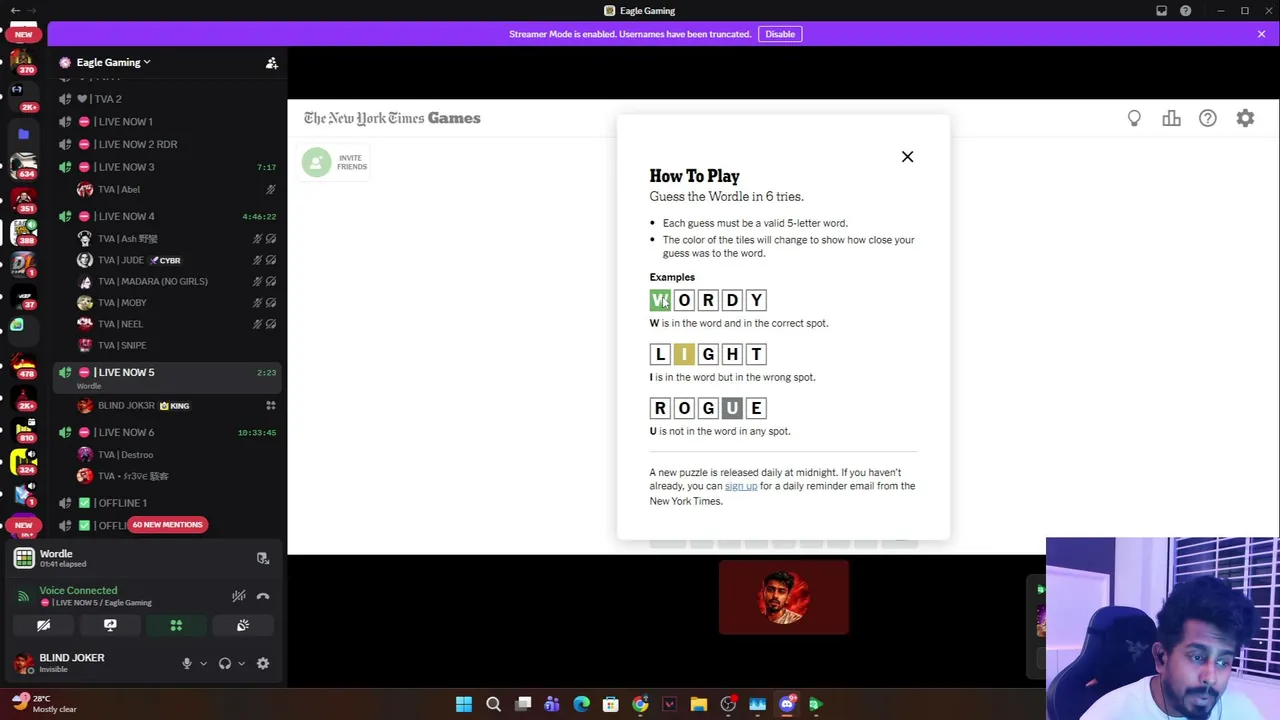The image size is (1280, 720).
Task: Open the BLIND JOKER user profile avatar
Action: [x=24, y=662]
